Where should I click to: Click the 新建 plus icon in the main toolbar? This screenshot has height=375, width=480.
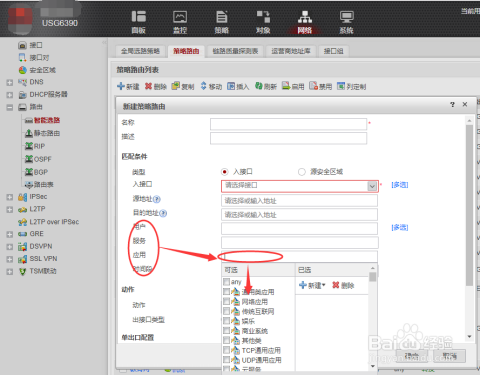(121, 86)
